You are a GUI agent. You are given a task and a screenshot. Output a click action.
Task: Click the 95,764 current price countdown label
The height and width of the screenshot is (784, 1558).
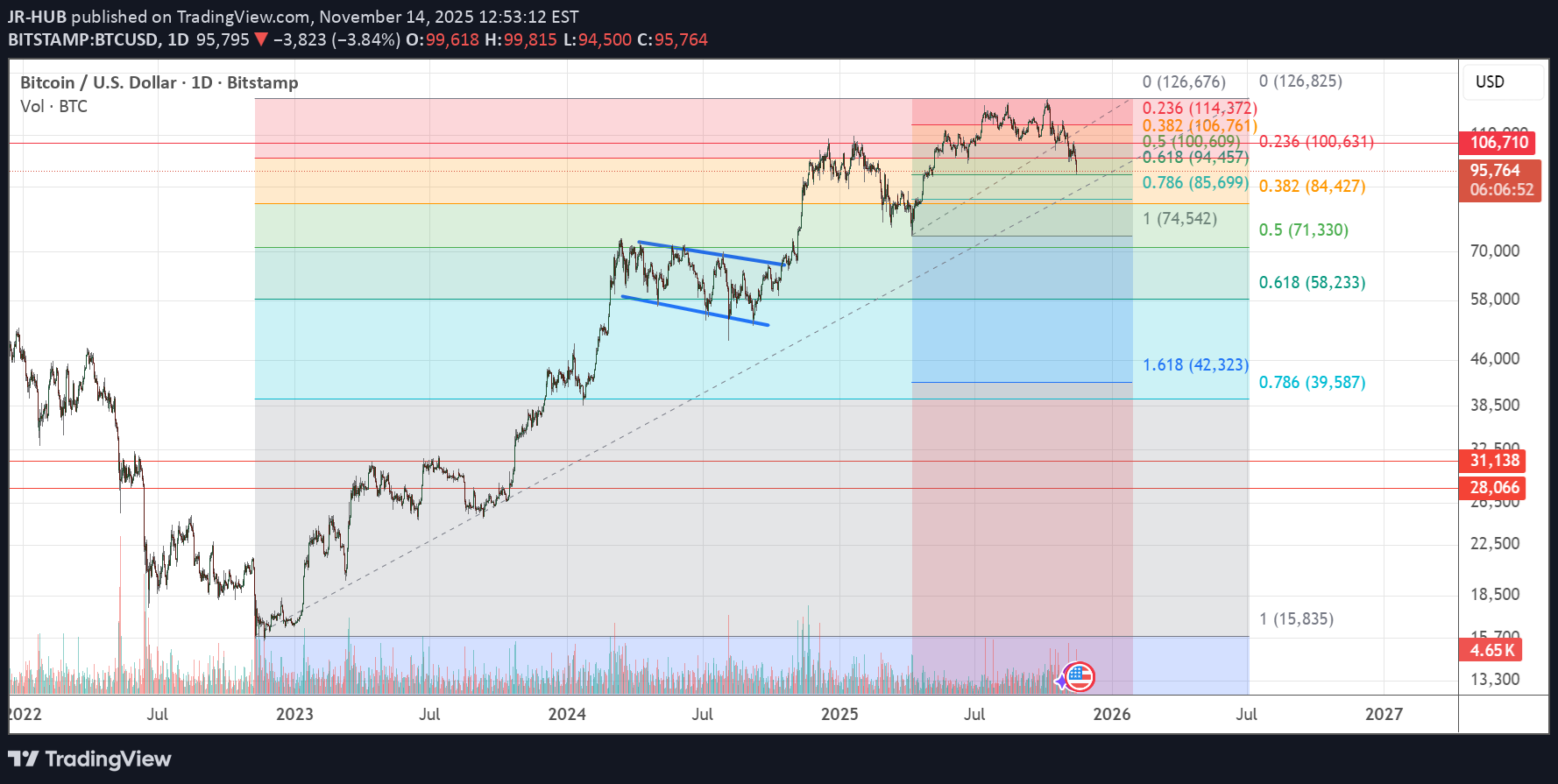coord(1500,180)
